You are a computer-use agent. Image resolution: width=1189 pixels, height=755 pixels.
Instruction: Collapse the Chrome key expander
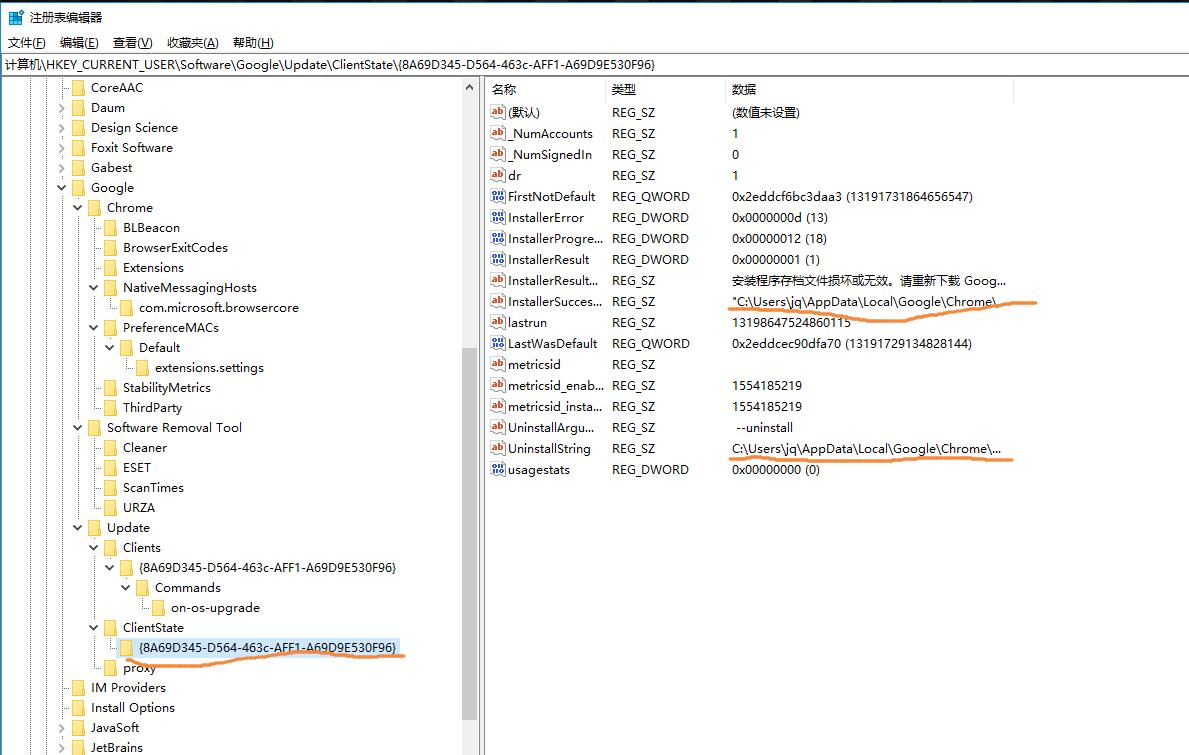click(78, 208)
